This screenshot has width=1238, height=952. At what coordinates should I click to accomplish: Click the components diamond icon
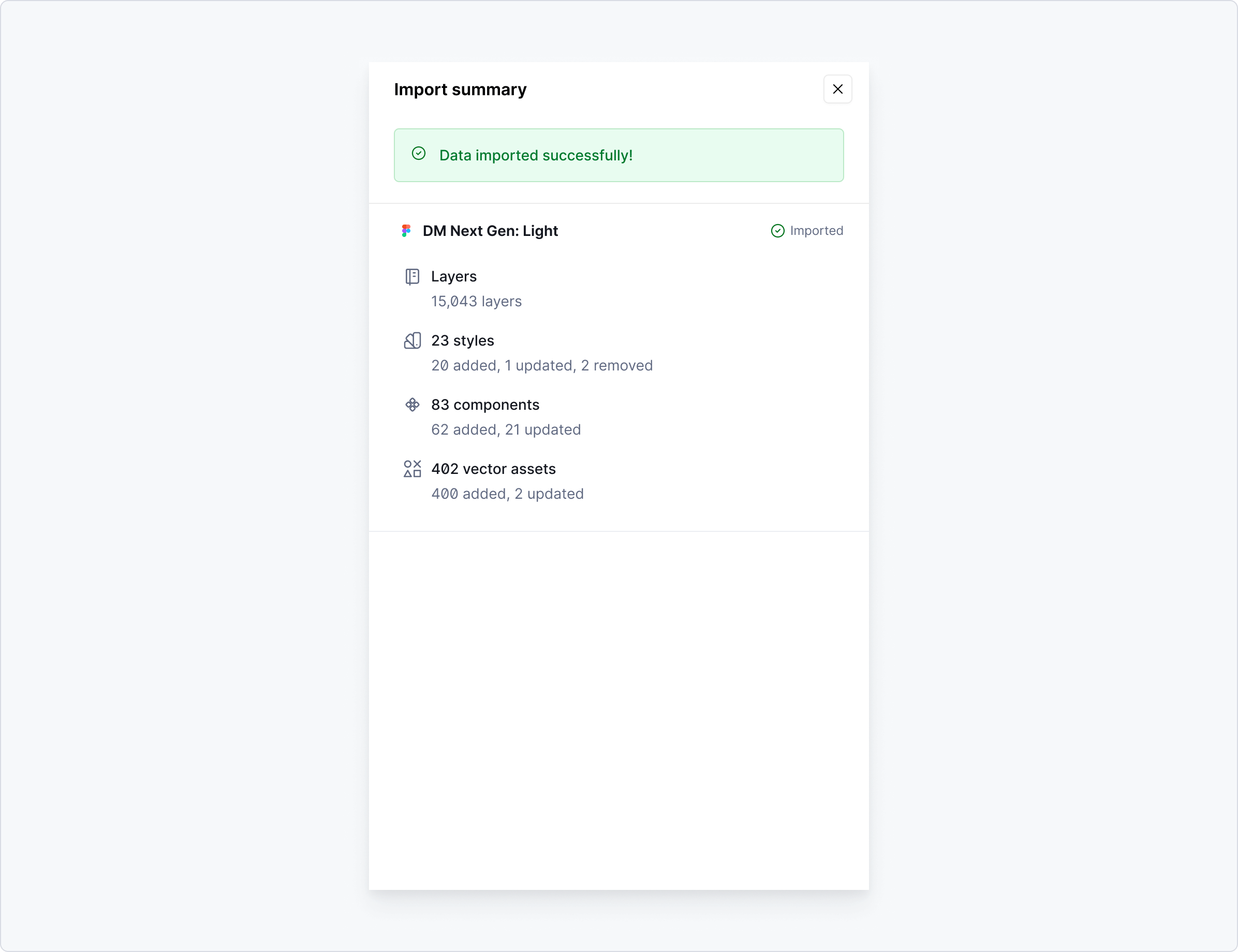pyautogui.click(x=412, y=405)
